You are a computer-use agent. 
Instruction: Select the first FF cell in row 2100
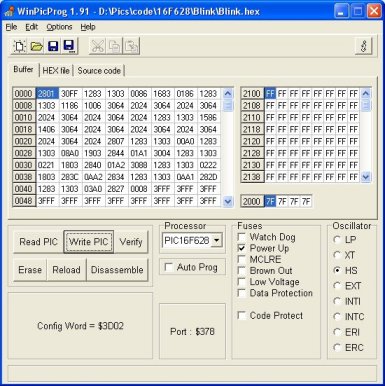coord(270,94)
